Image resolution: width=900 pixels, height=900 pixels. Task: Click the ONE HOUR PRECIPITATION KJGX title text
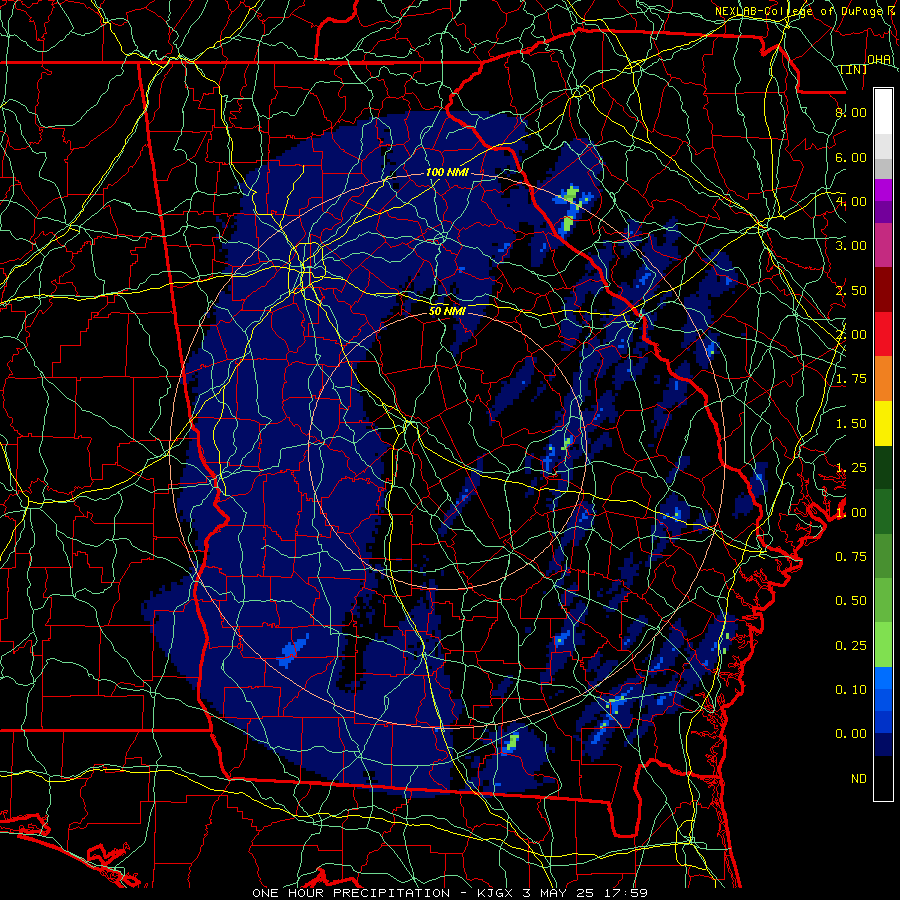(x=449, y=893)
